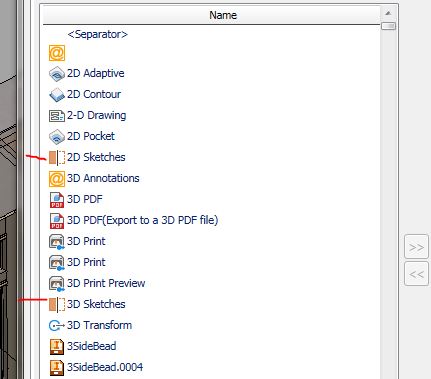431x379 pixels.
Task: Select the 2D Sketches text label
Action: click(x=96, y=157)
